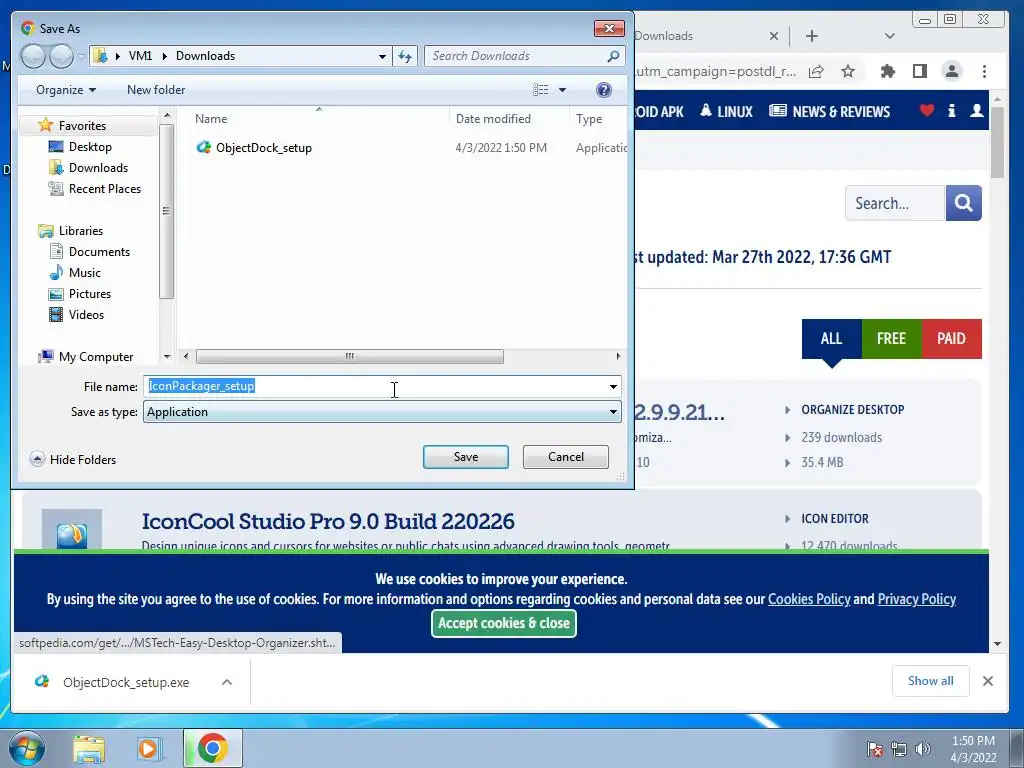Select the ObjectDock_setup file
The width and height of the screenshot is (1024, 768).
263,148
